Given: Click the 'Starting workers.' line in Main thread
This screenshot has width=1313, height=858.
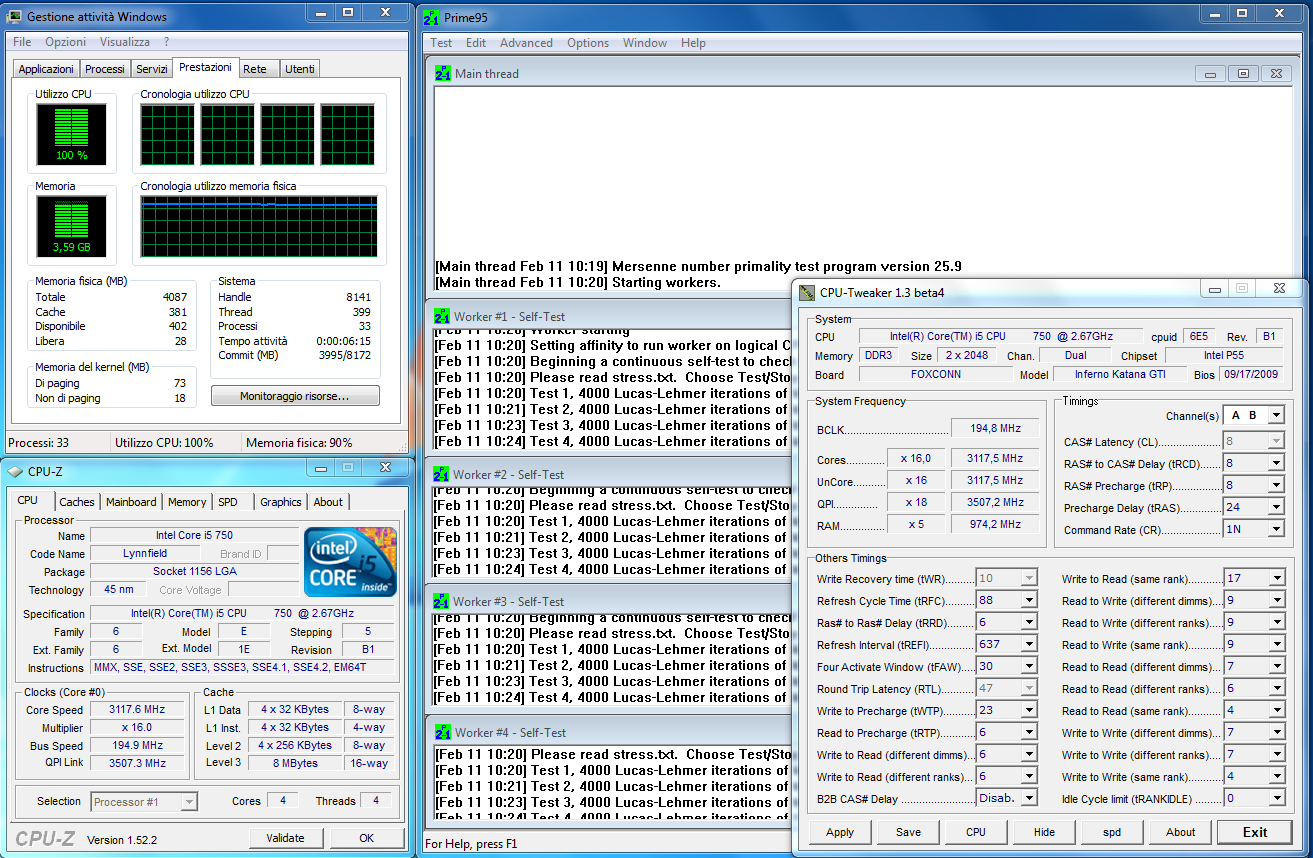Looking at the screenshot, I should [578, 282].
